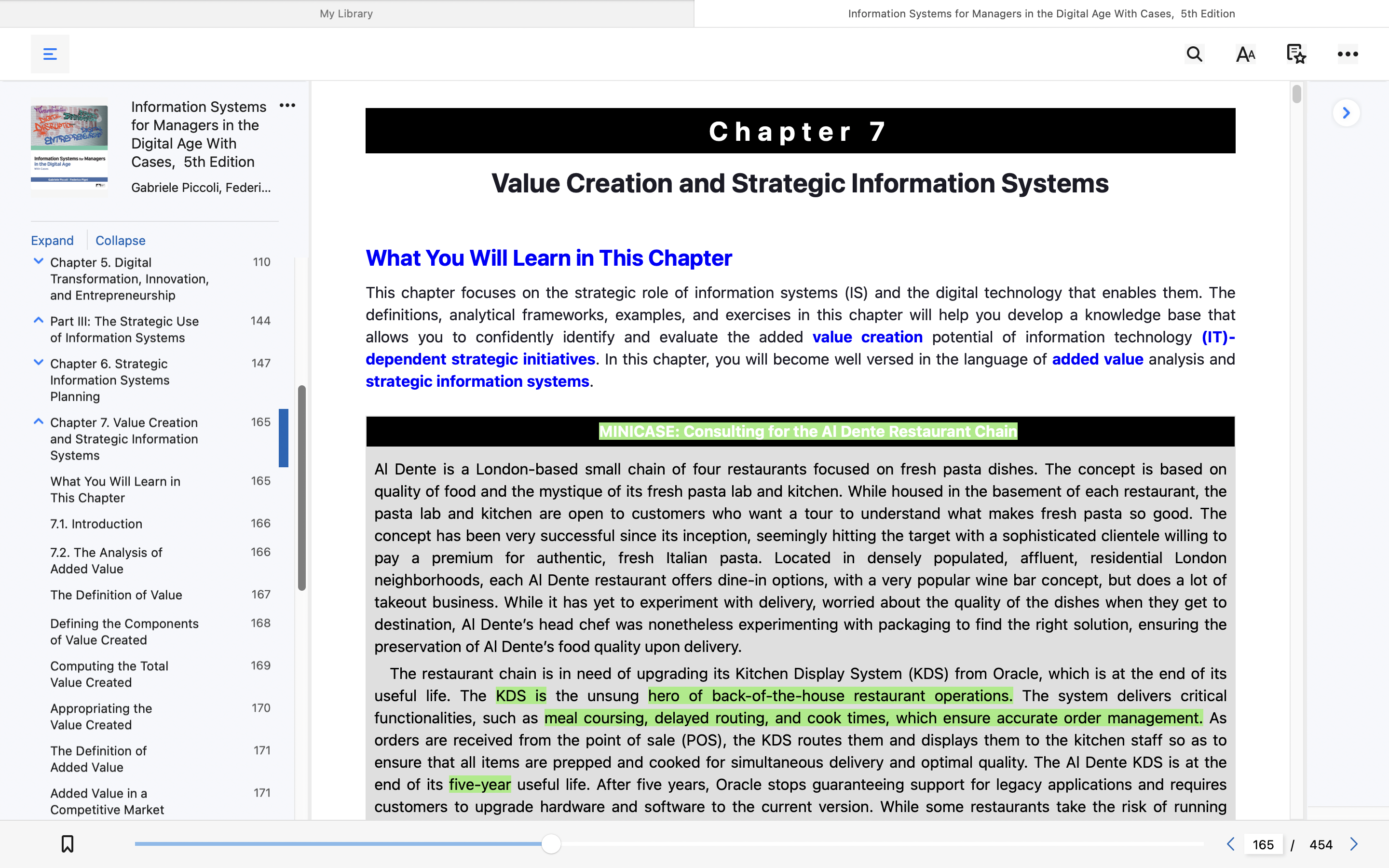Click the value creation hyperlink

tap(866, 336)
